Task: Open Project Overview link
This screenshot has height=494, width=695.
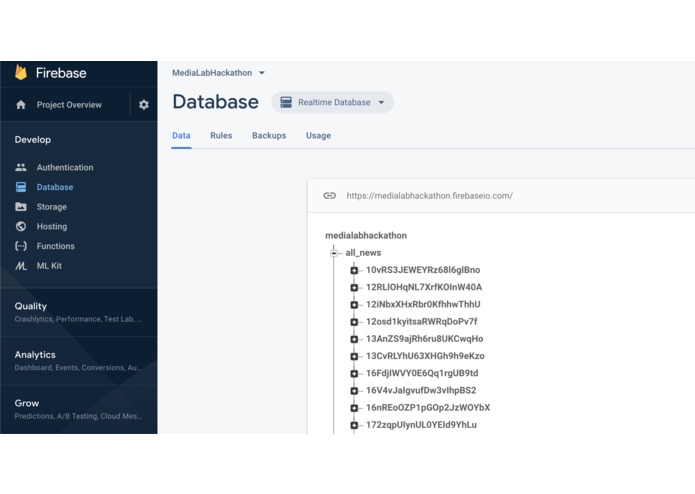Action: (69, 105)
